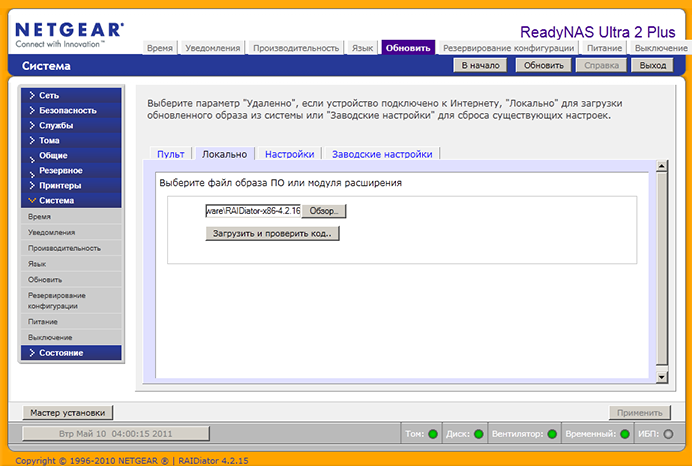Open the Производительность top tab

click(x=296, y=48)
